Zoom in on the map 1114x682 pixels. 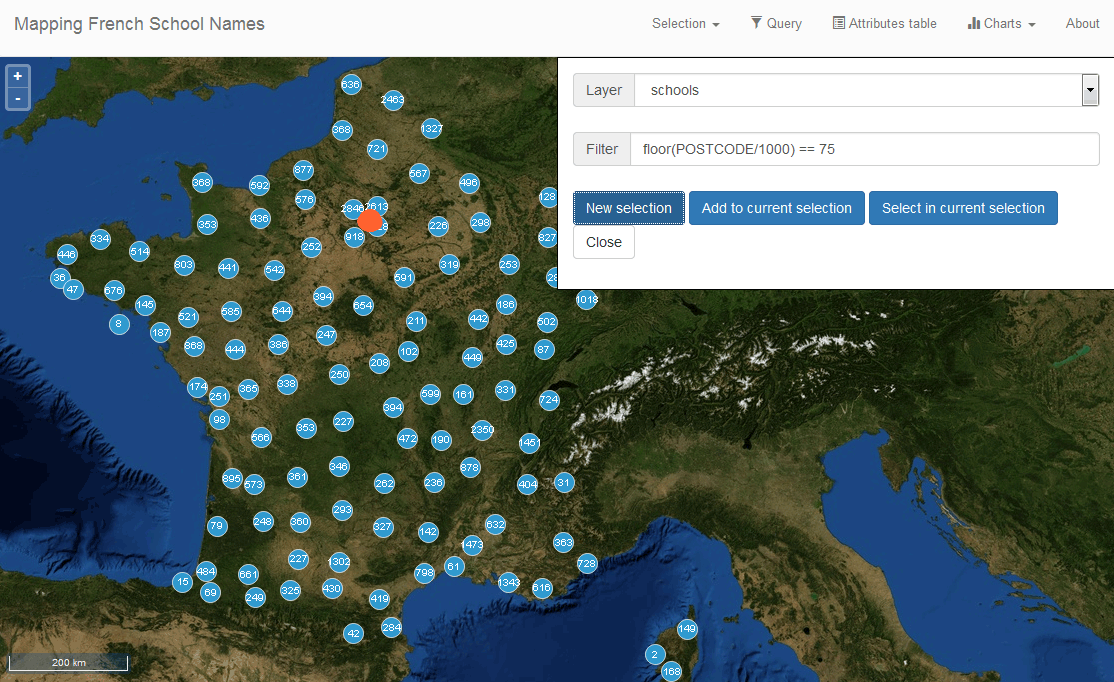18,76
